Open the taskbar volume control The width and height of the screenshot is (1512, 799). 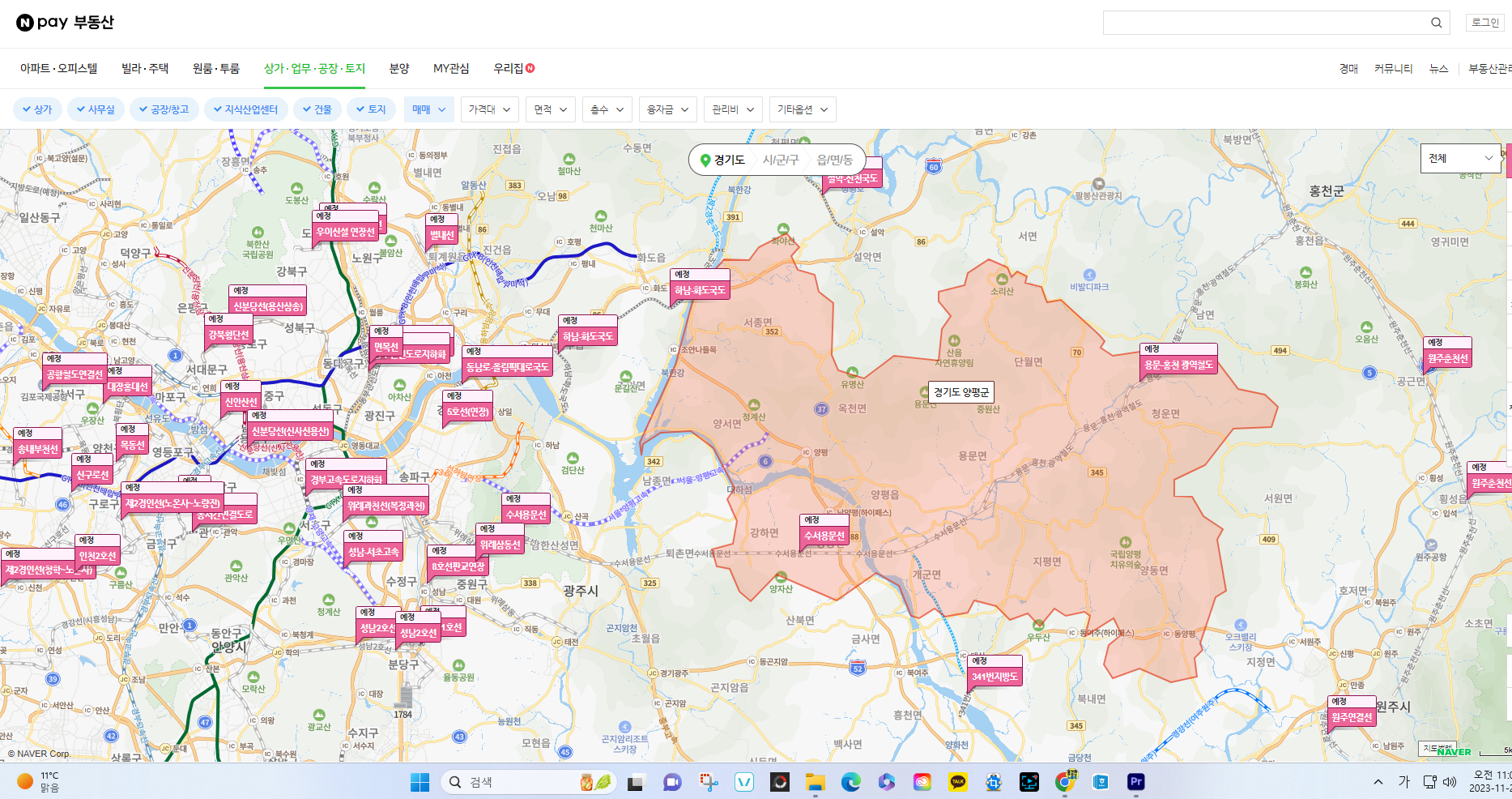tap(1450, 782)
